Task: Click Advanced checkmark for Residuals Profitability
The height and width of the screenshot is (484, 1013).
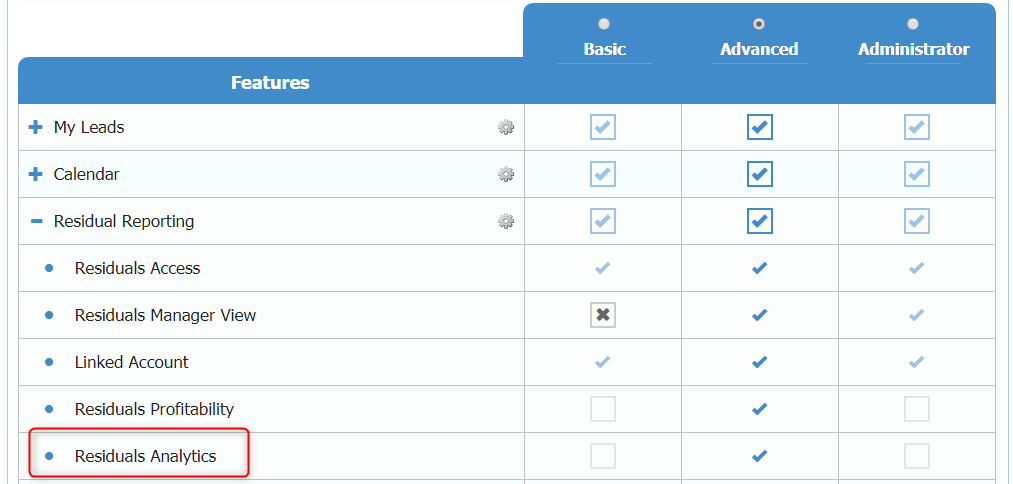Action: pos(759,409)
